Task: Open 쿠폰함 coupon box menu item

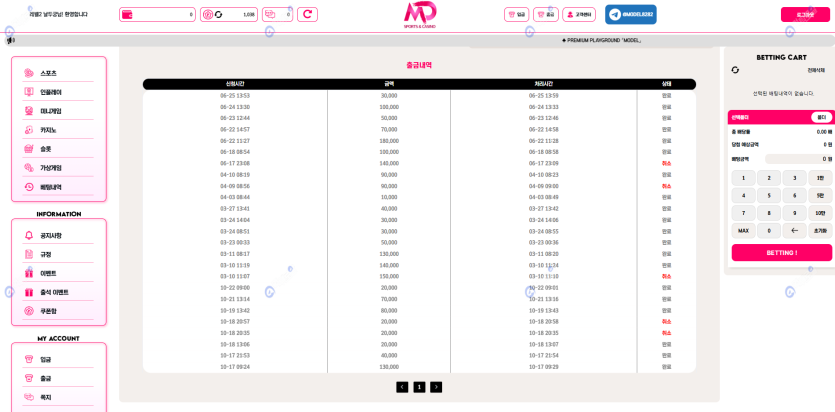Action: coord(48,311)
